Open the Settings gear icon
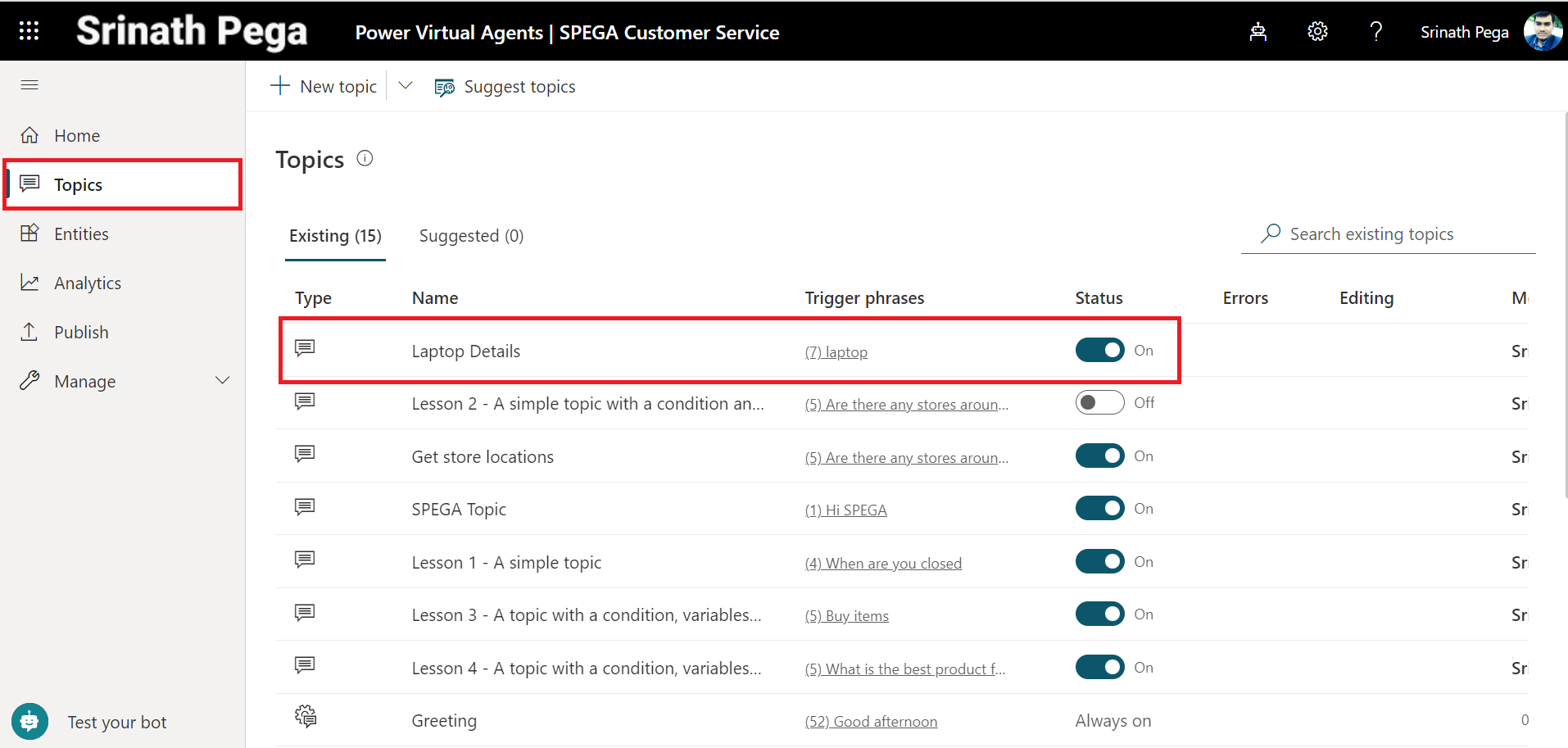This screenshot has height=748, width=1568. pyautogui.click(x=1316, y=32)
